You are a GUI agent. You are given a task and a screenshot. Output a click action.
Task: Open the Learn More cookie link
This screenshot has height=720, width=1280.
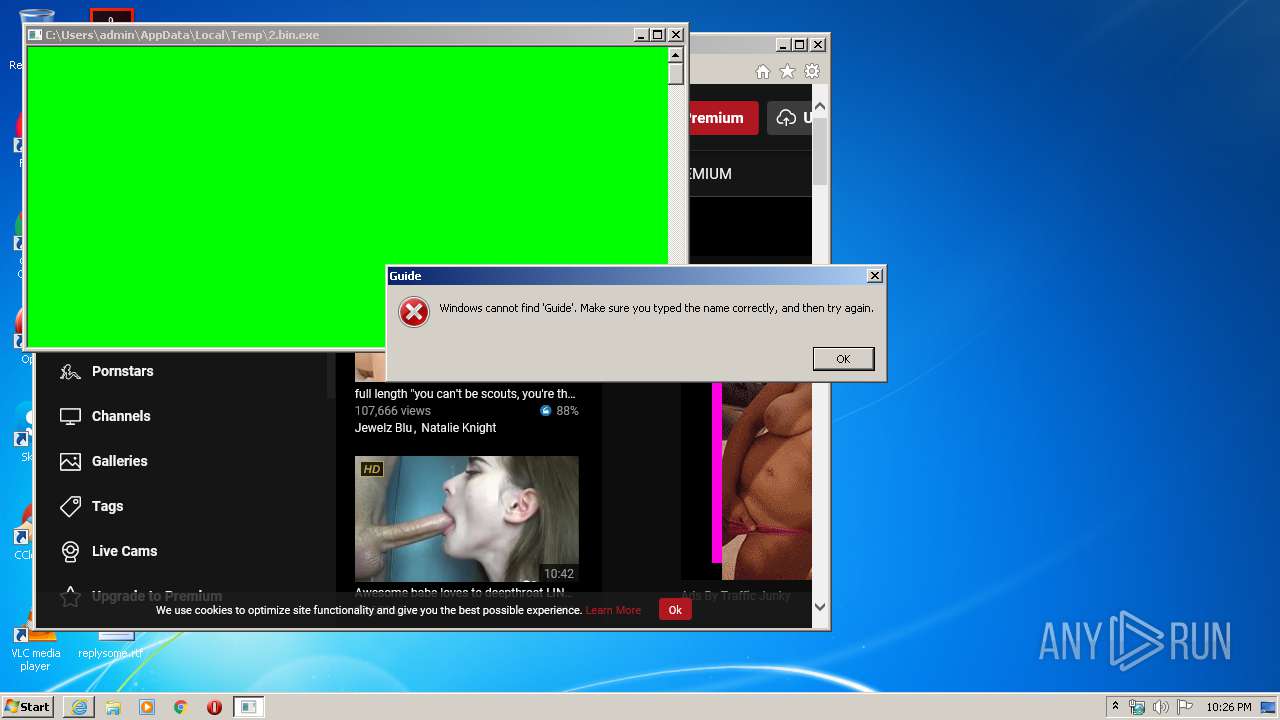pos(613,610)
